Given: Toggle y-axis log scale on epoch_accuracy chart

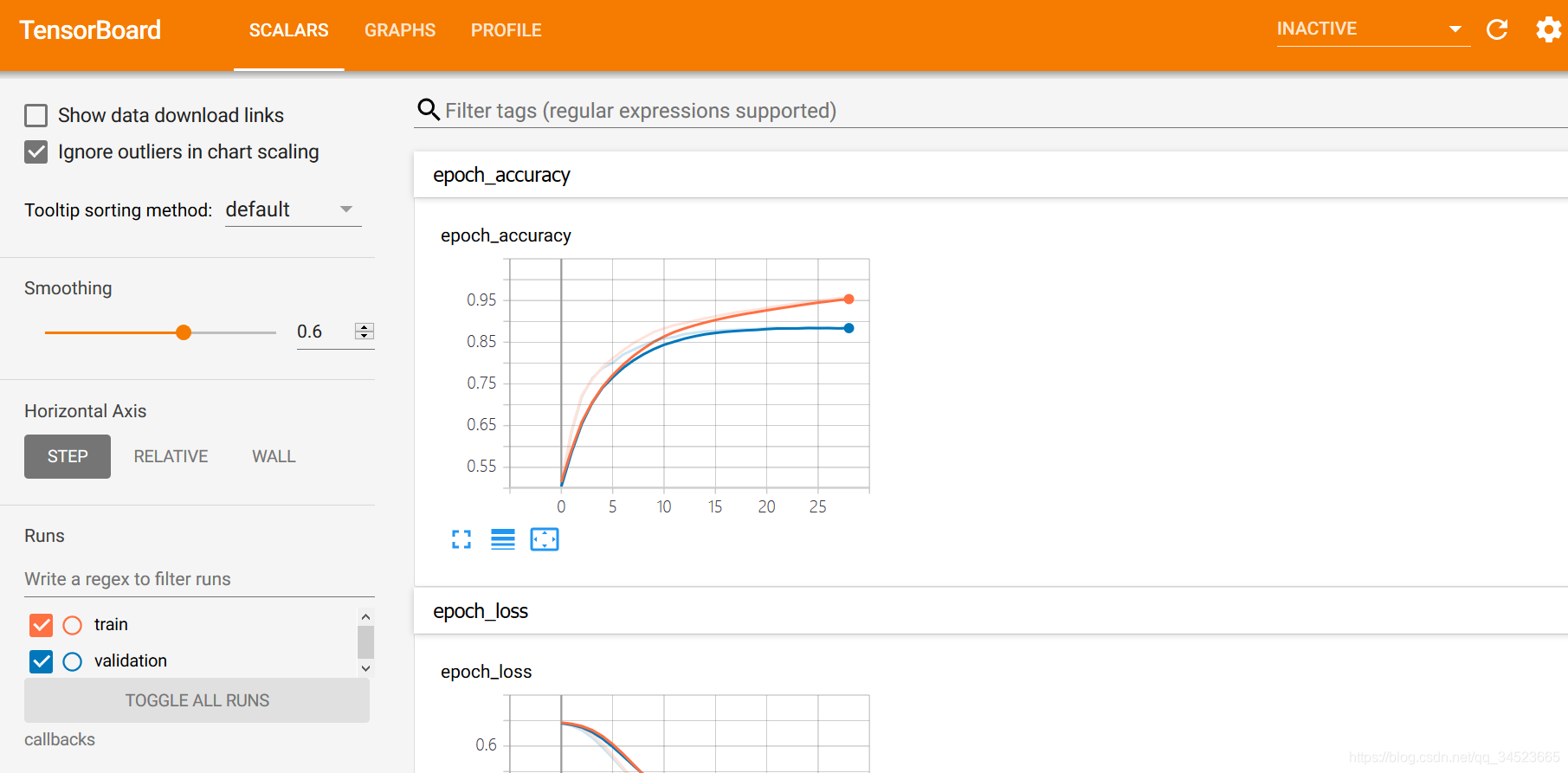Looking at the screenshot, I should pos(503,539).
